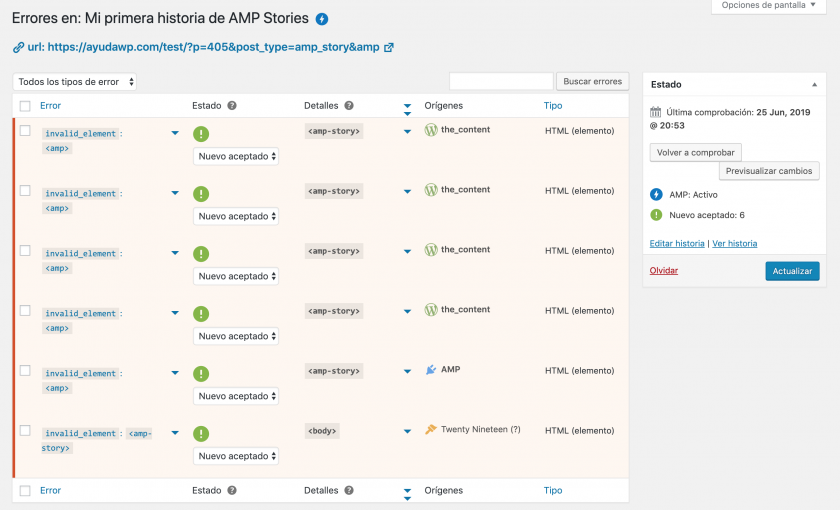Viewport: 840px width, 510px height.
Task: Click the help icon next to the Detalles column header
Action: tap(349, 105)
